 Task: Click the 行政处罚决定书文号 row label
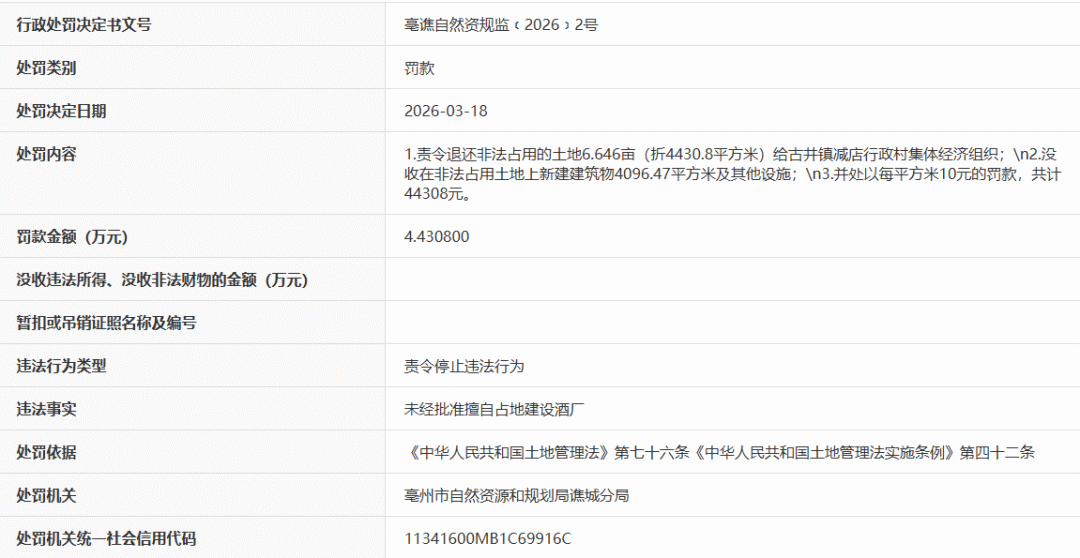[84, 25]
